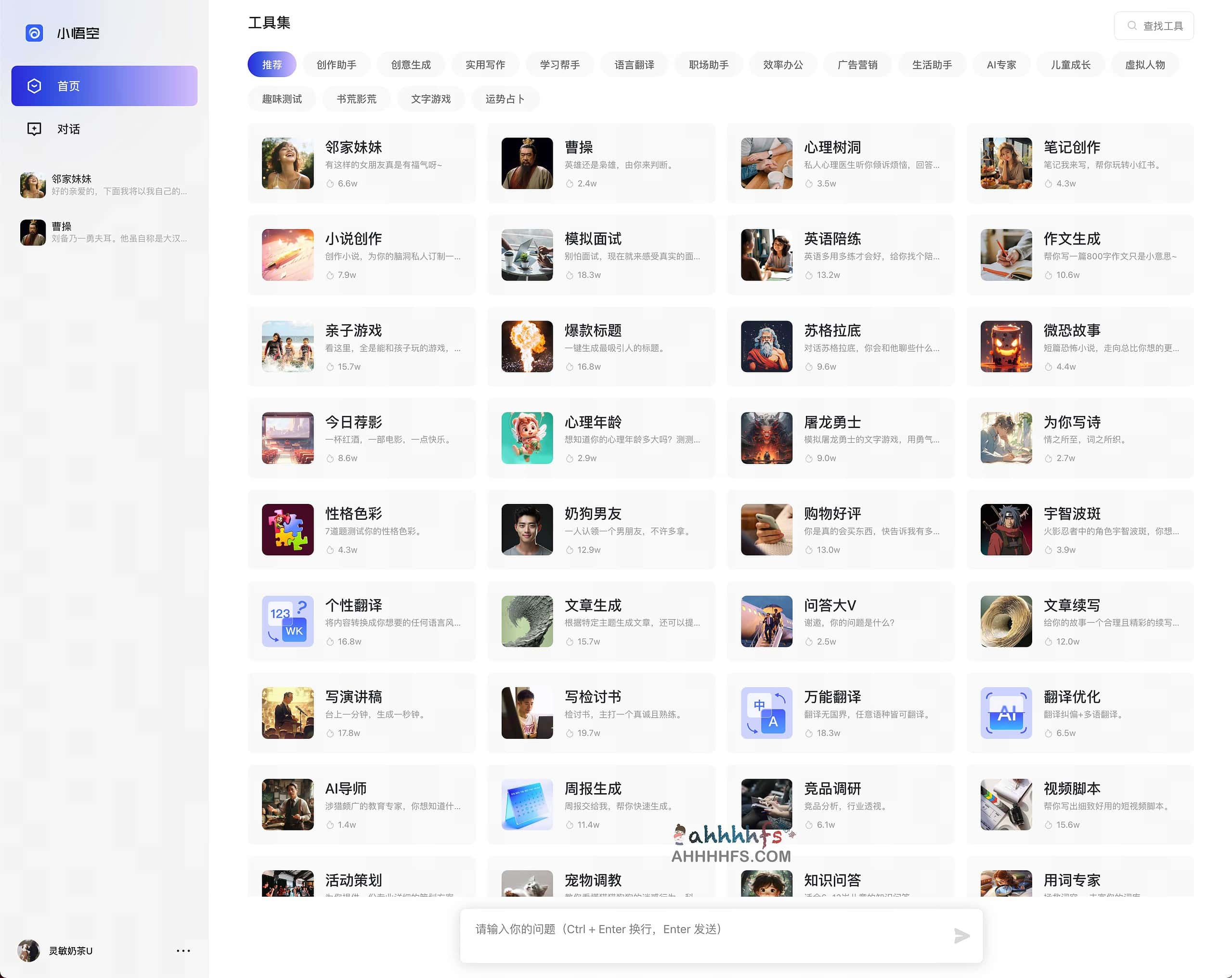The image size is (1232, 978).
Task: Open the 个性翻译 tool icon
Action: (287, 621)
